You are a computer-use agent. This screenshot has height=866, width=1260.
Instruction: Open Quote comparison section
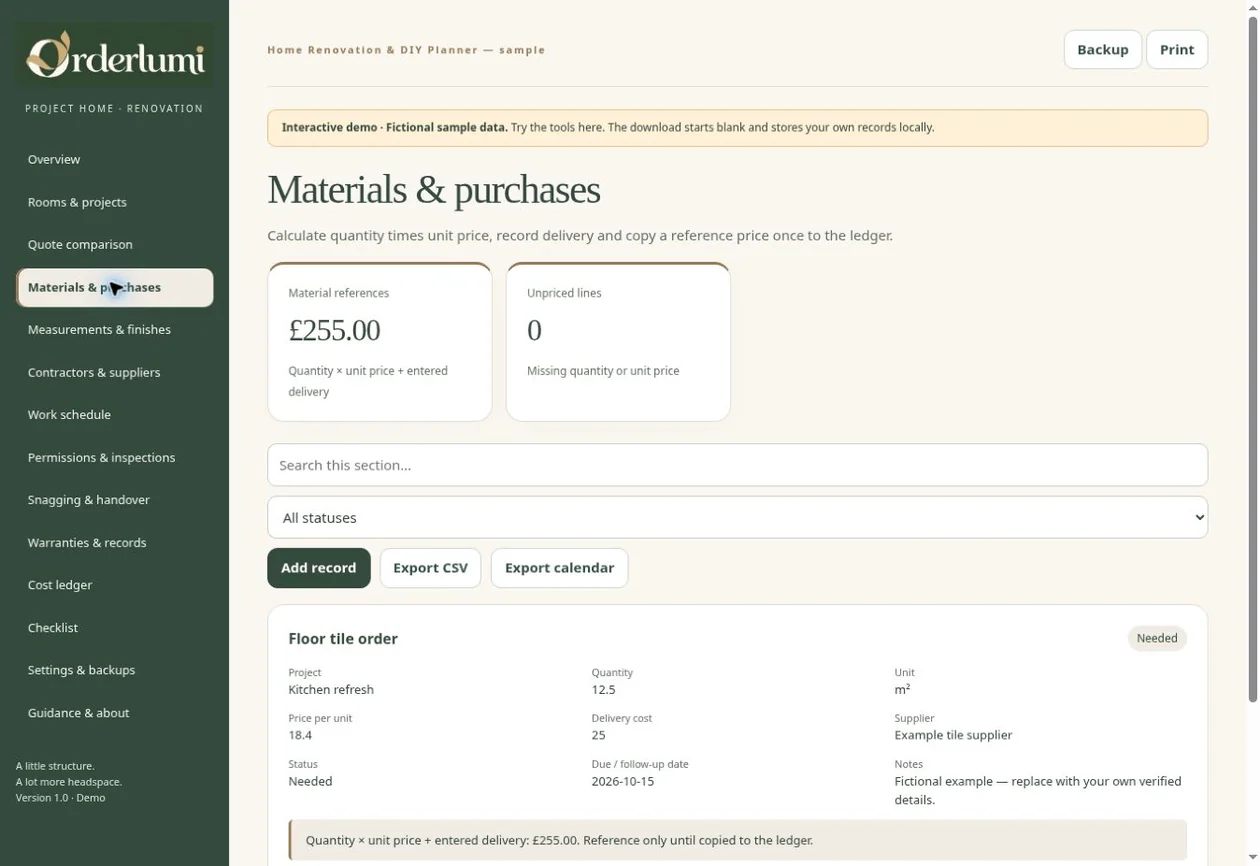point(114,245)
